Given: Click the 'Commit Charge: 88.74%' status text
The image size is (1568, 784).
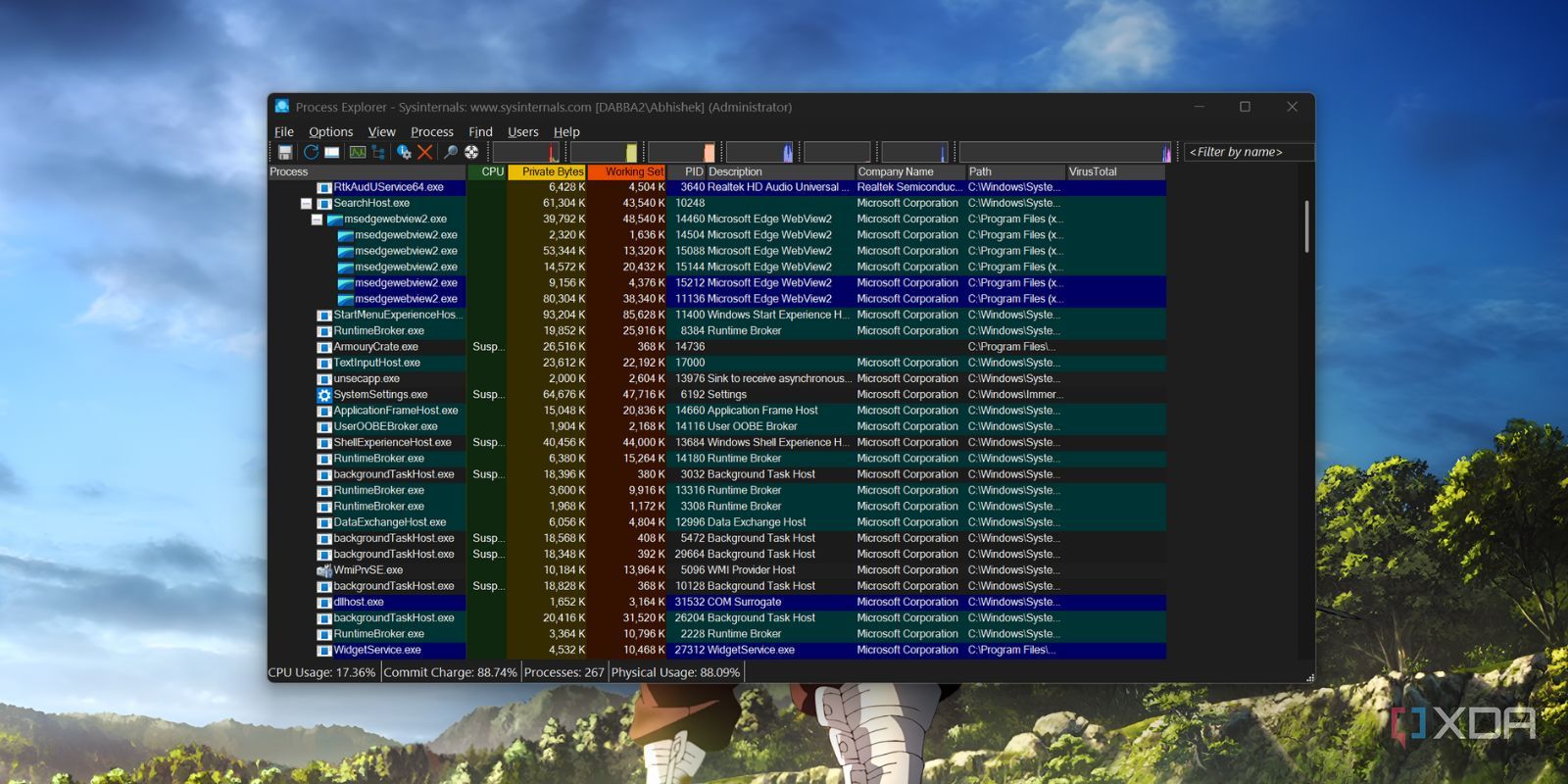Looking at the screenshot, I should click(450, 672).
